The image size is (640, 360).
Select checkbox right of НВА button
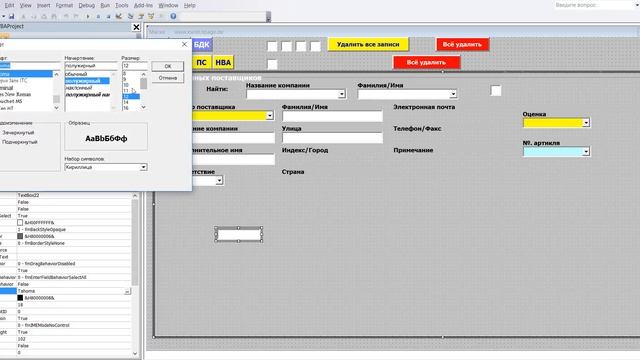coord(272,64)
